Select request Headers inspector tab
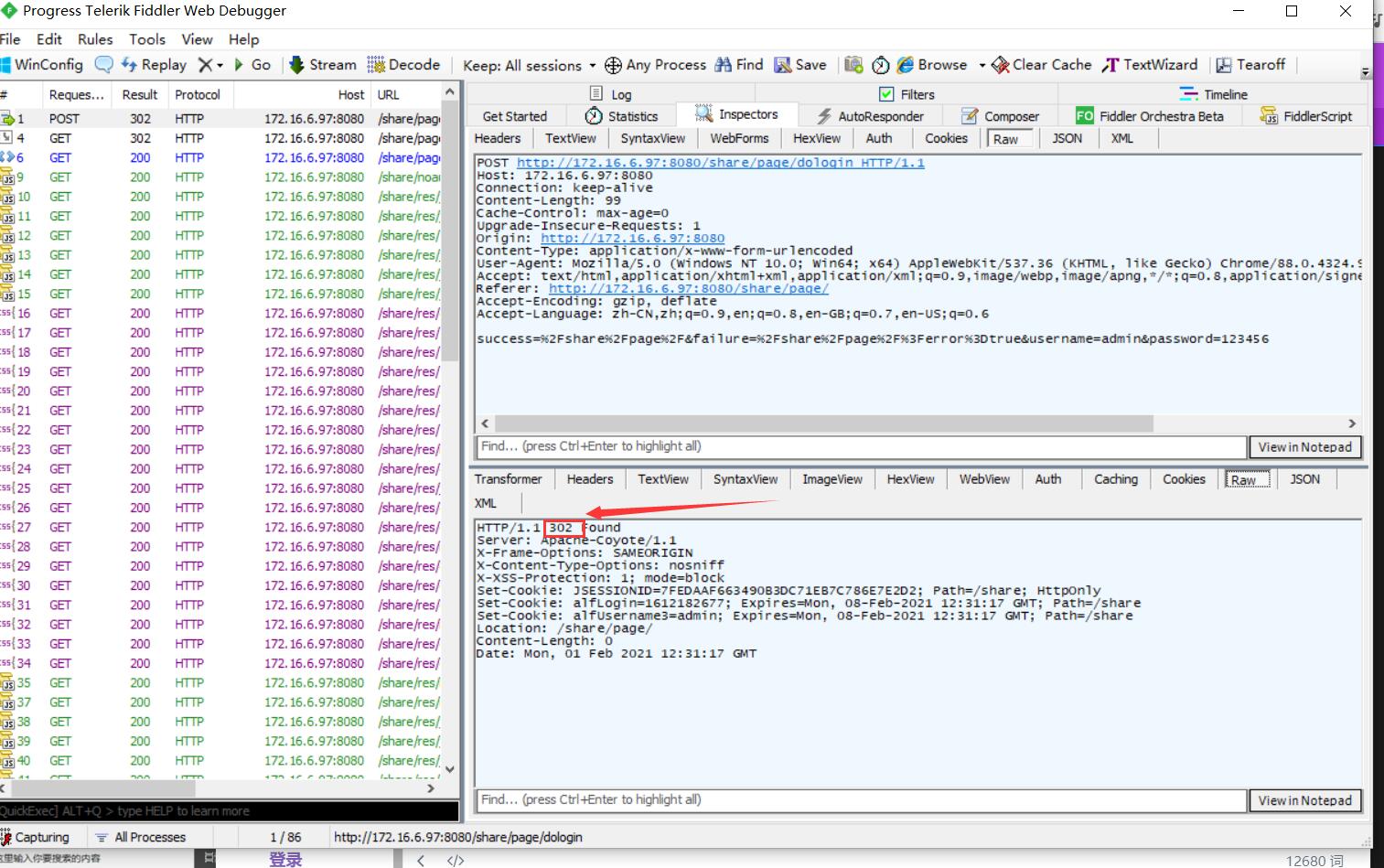The width and height of the screenshot is (1384, 868). tap(498, 138)
